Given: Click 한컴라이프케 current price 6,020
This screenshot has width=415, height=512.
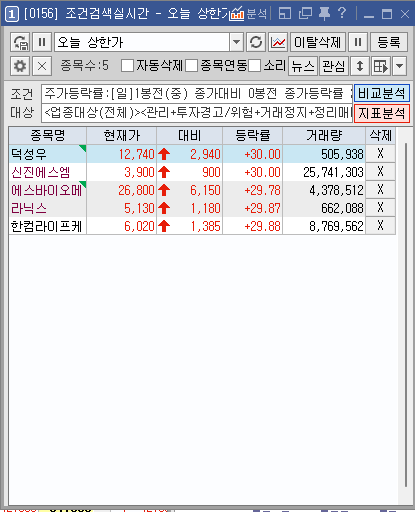Looking at the screenshot, I should pyautogui.click(x=139, y=226).
